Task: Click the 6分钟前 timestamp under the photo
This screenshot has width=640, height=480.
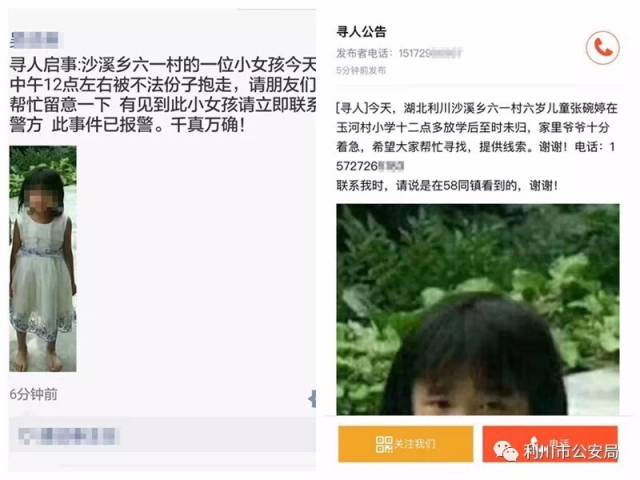Action: point(33,394)
